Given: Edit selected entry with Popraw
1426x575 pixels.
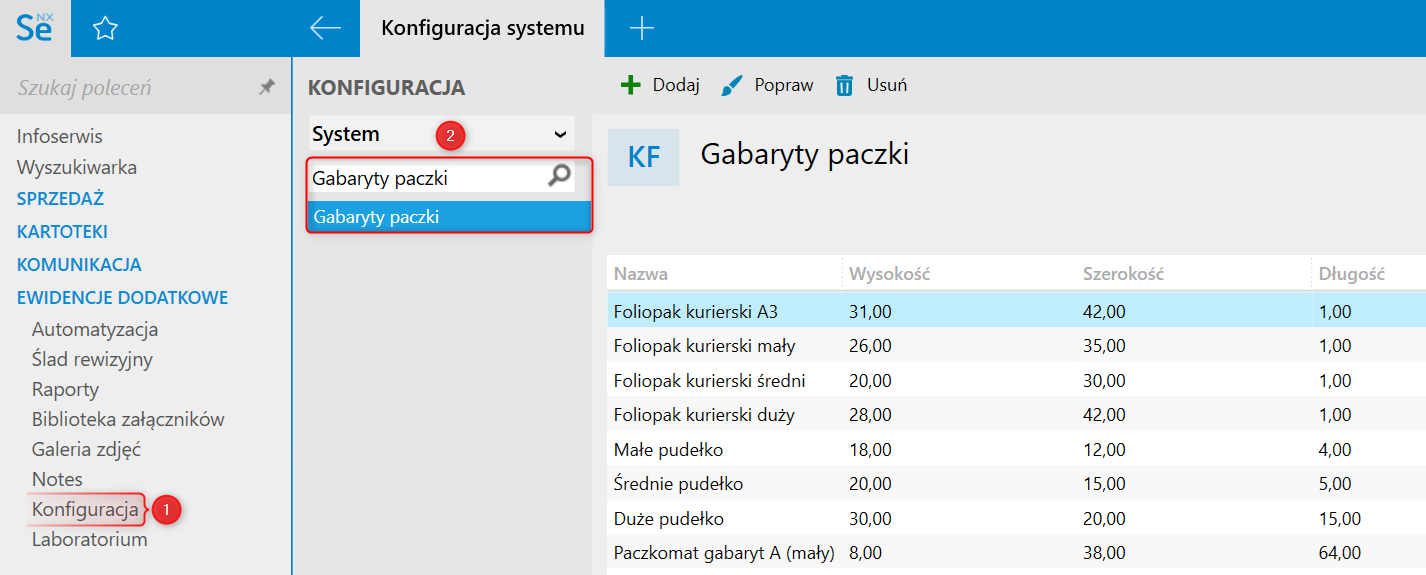Looking at the screenshot, I should click(x=767, y=85).
